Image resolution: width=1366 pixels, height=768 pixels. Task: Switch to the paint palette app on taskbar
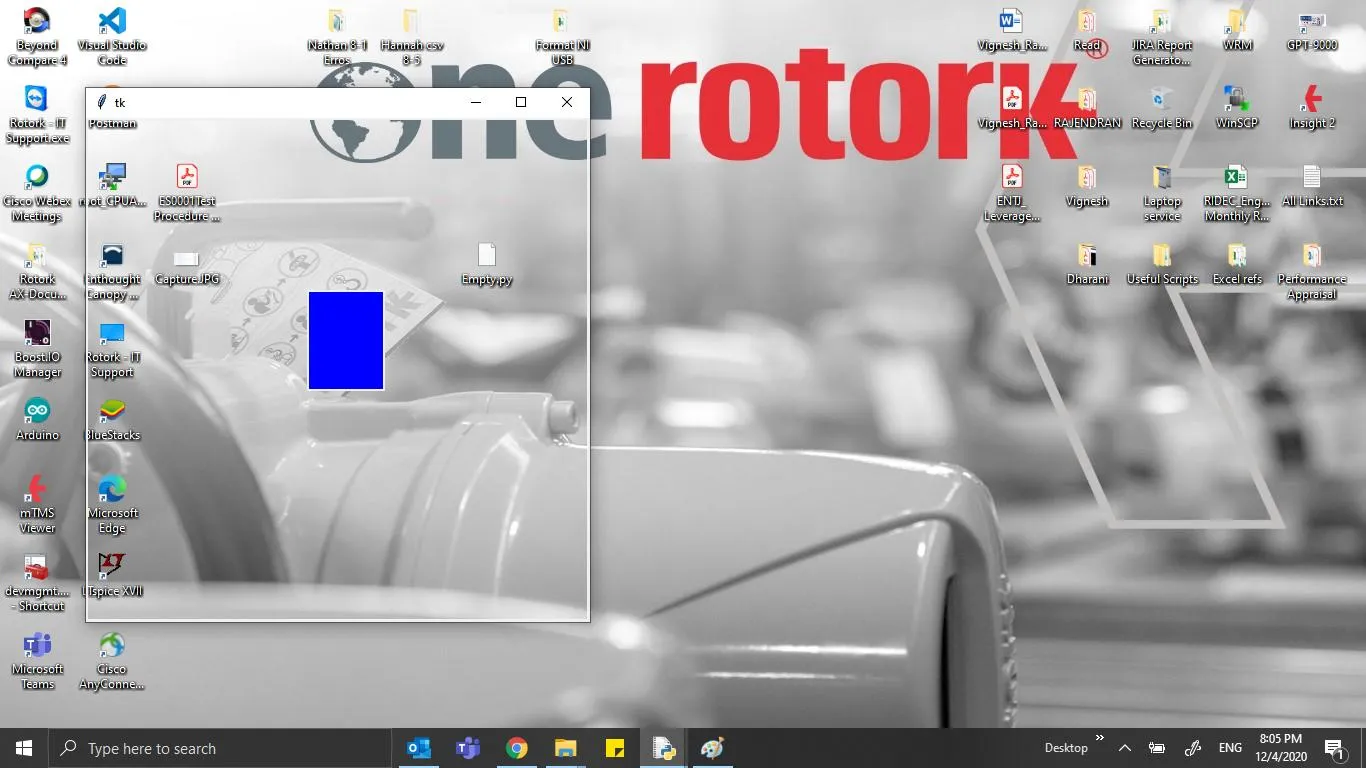click(x=712, y=748)
